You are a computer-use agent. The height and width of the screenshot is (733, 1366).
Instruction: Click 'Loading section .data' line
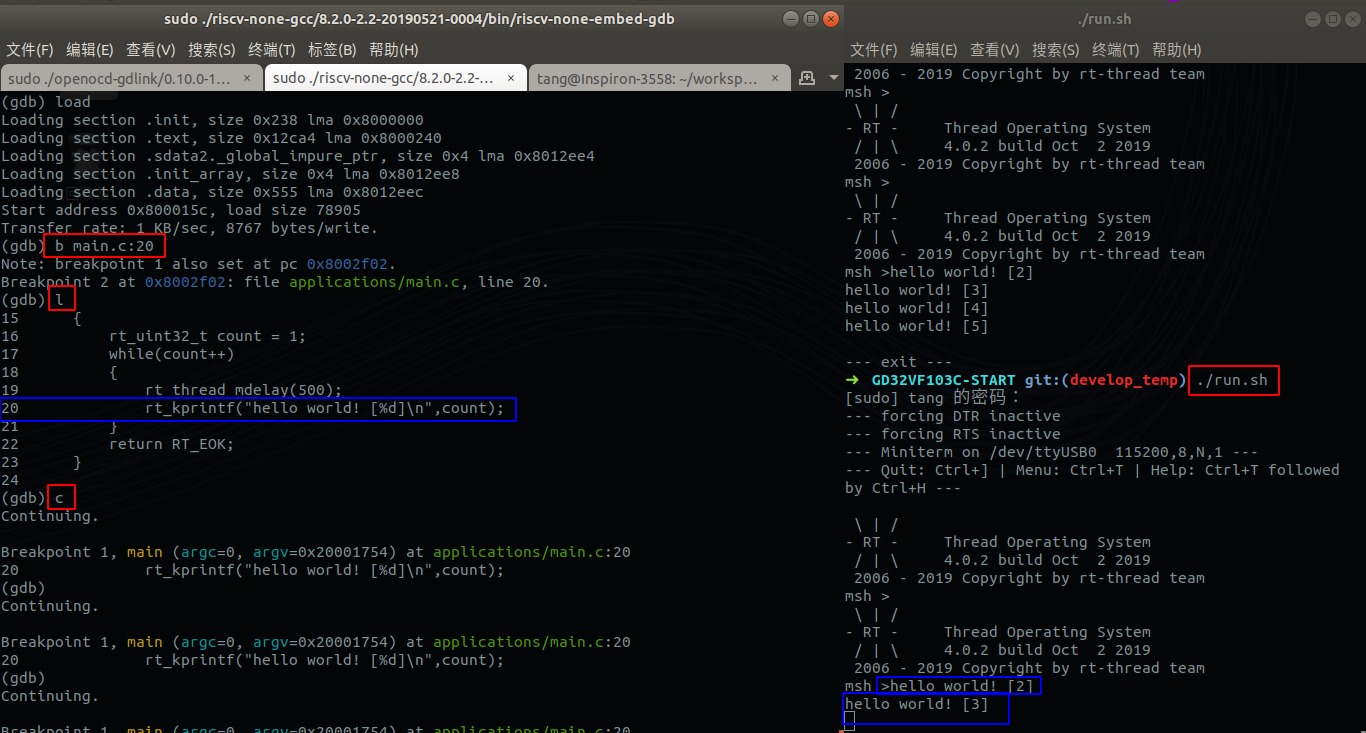point(212,192)
